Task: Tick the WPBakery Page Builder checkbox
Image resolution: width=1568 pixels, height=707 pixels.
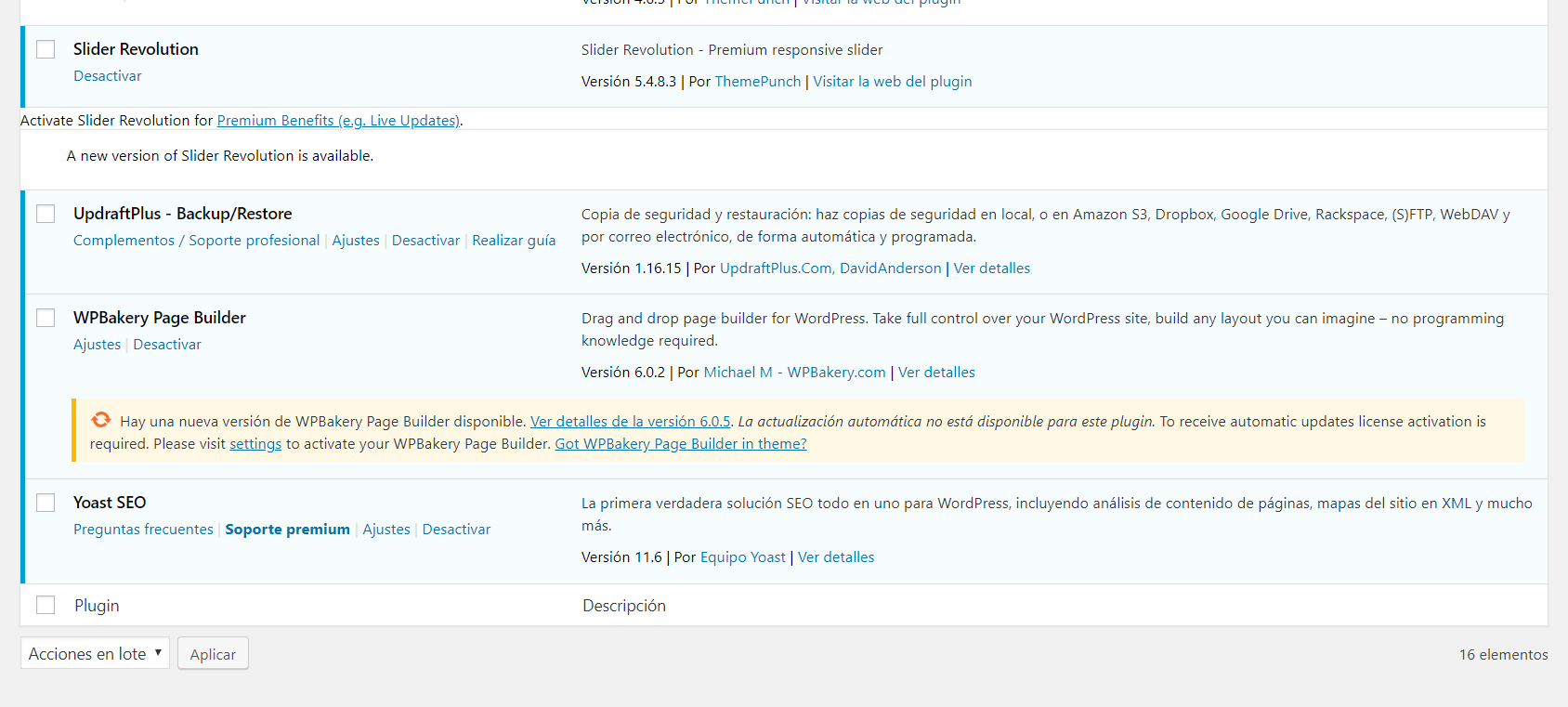Action: pos(46,318)
